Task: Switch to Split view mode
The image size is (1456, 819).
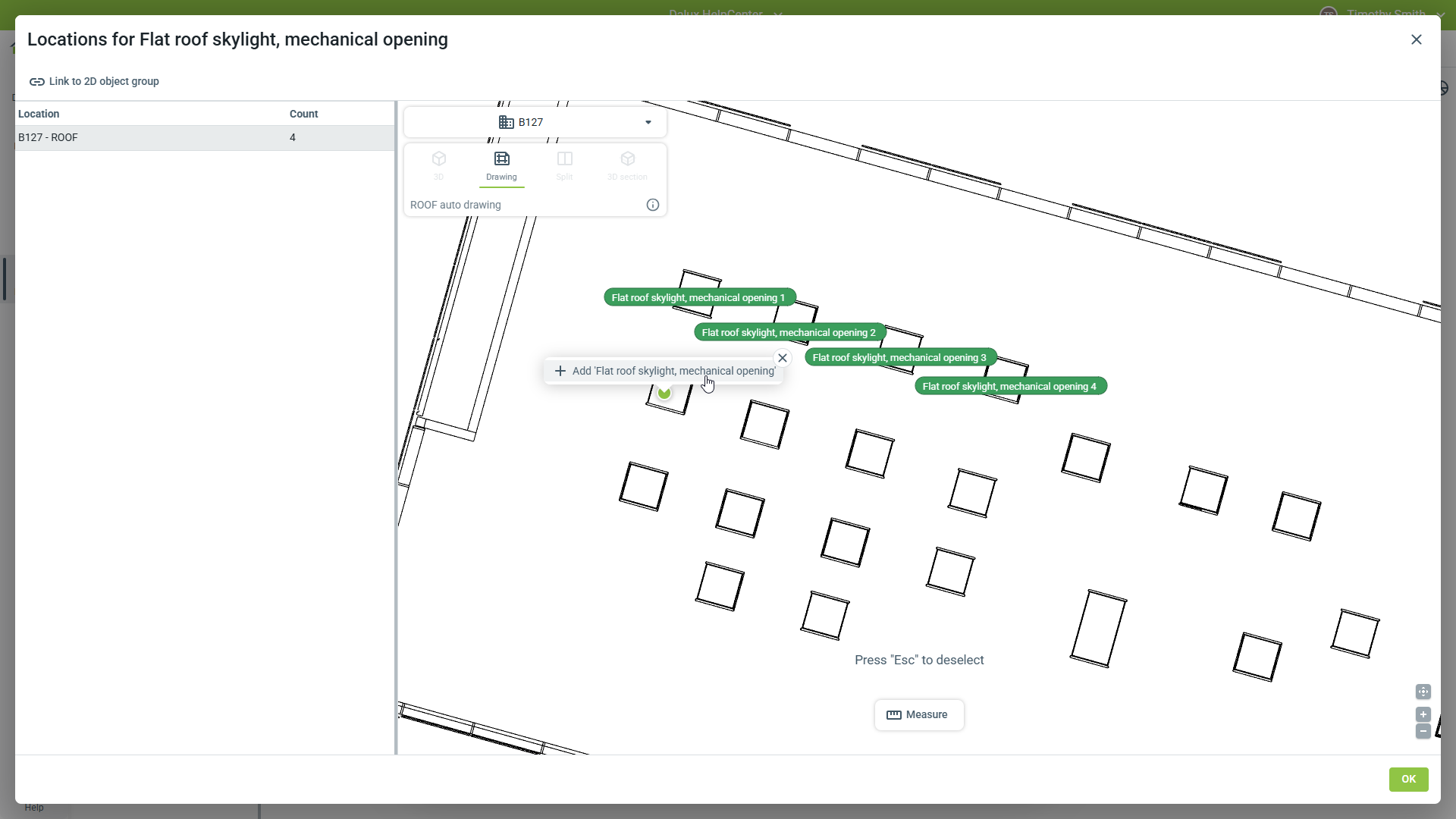Action: (x=564, y=165)
